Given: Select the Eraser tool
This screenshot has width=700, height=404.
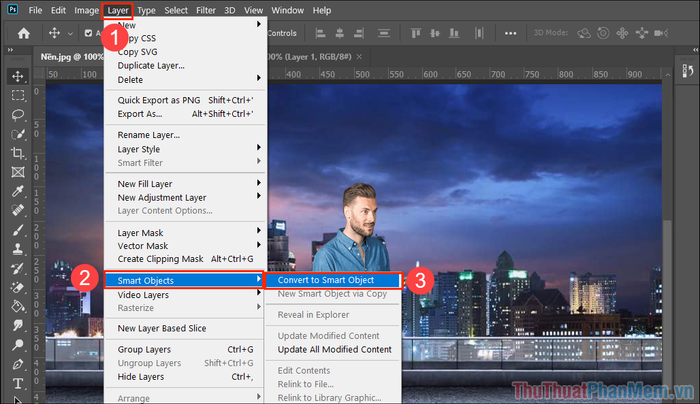Looking at the screenshot, I should 17,287.
